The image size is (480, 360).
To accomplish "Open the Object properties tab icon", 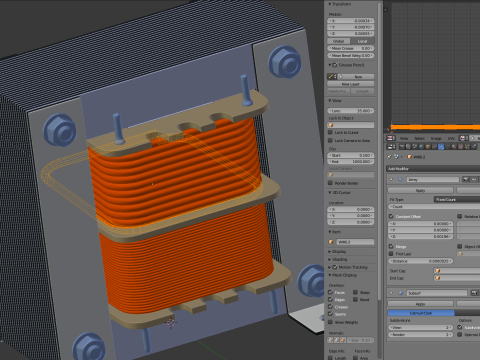I will 428,146.
